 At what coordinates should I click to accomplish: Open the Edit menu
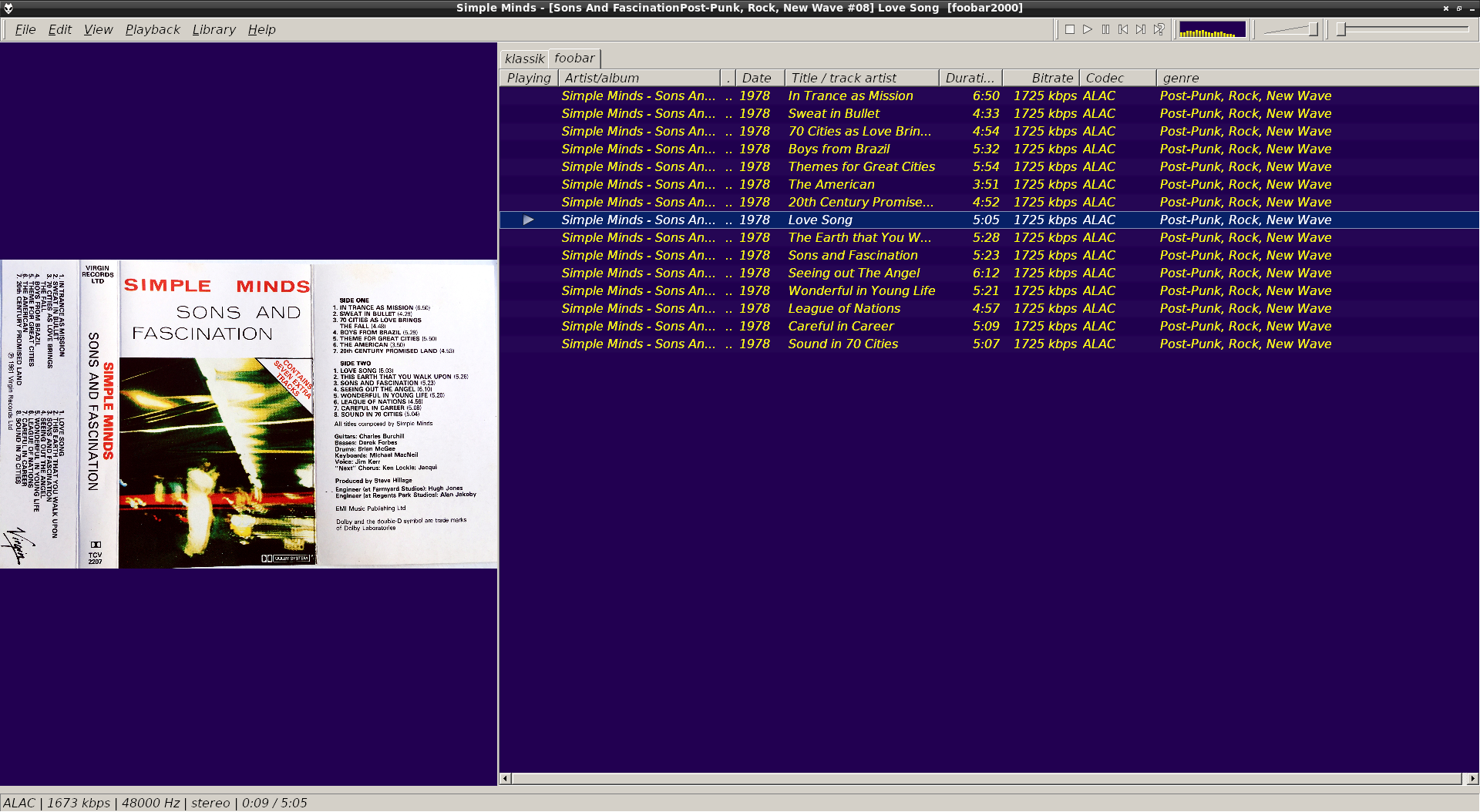click(x=59, y=29)
